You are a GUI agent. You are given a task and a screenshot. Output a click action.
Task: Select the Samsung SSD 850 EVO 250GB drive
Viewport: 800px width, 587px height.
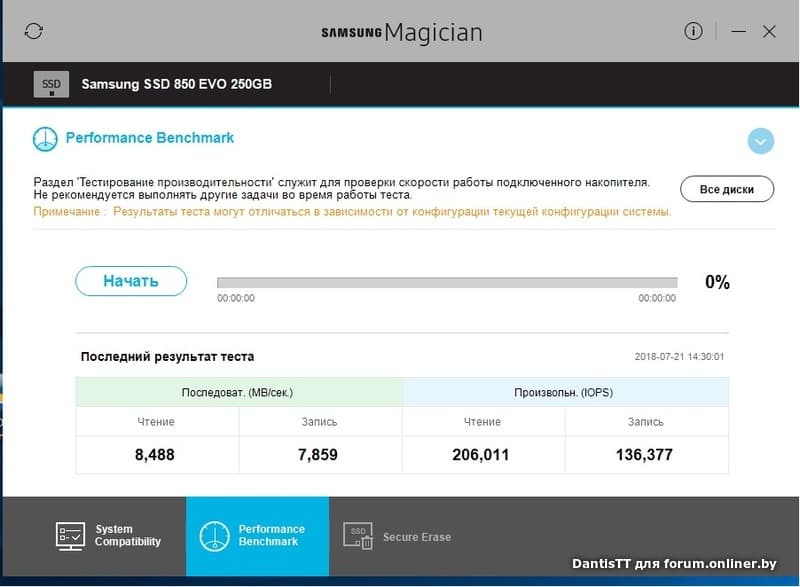coord(176,84)
